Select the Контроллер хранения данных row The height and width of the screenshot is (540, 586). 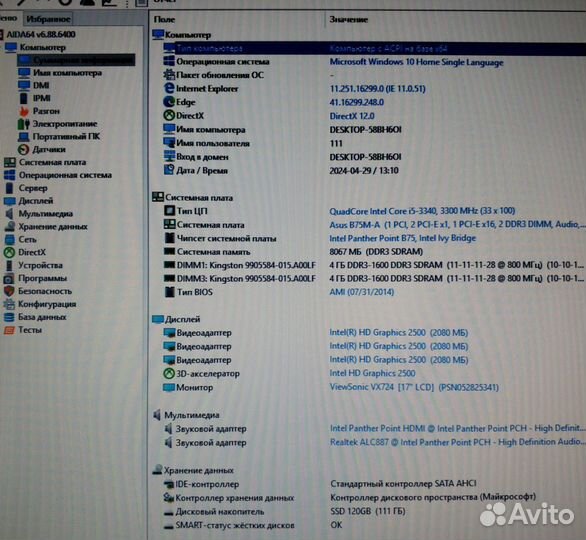pyautogui.click(x=374, y=497)
